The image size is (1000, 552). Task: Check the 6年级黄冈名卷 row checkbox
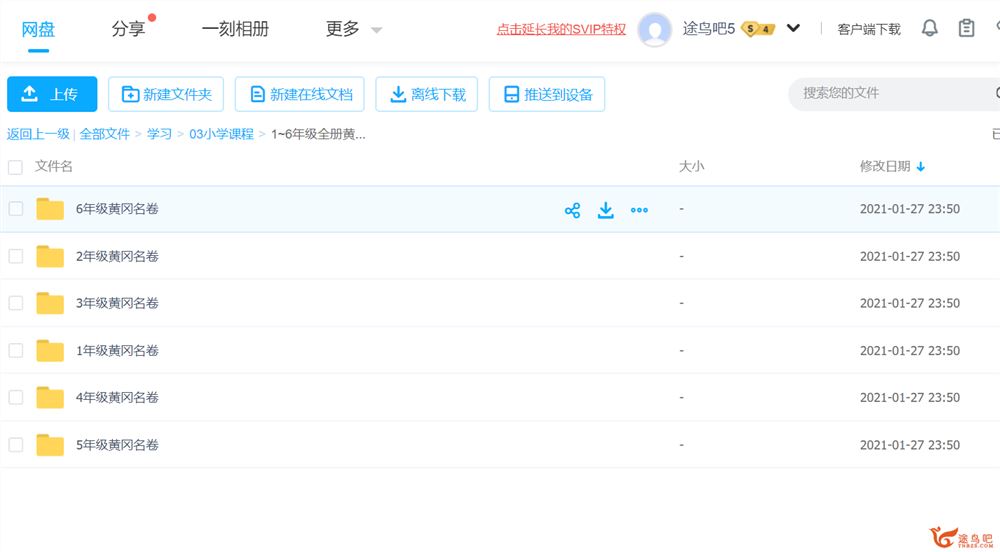point(15,208)
